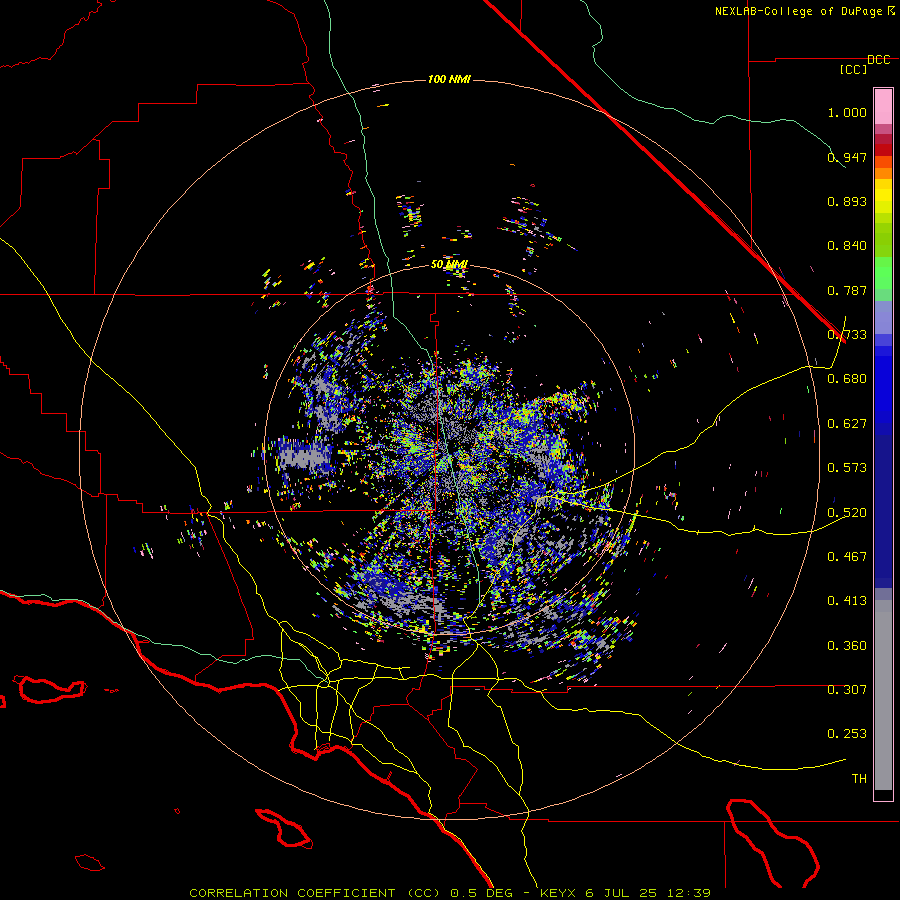Select the 0.307 scale value

(x=847, y=690)
